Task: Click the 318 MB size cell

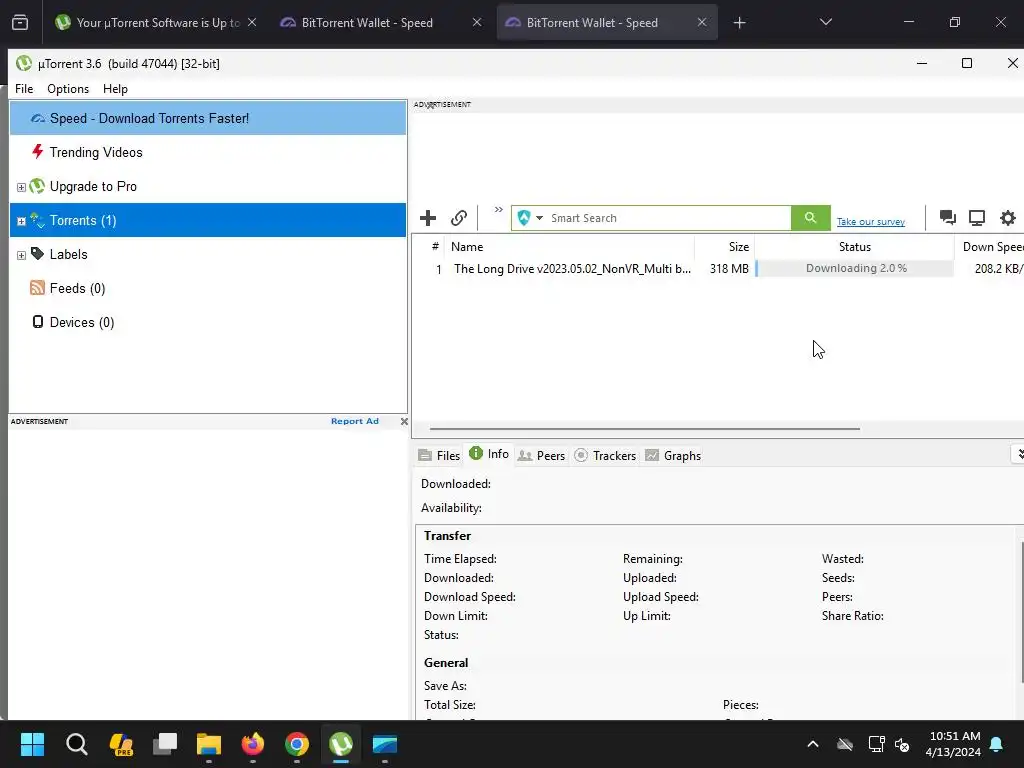Action: point(729,268)
